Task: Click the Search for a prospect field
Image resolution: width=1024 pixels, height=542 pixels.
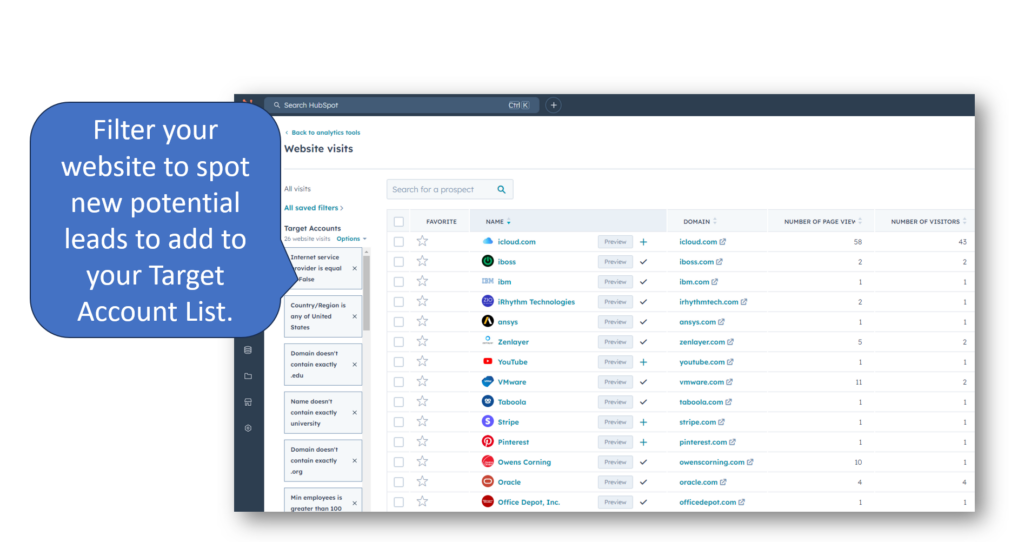Action: [x=440, y=189]
